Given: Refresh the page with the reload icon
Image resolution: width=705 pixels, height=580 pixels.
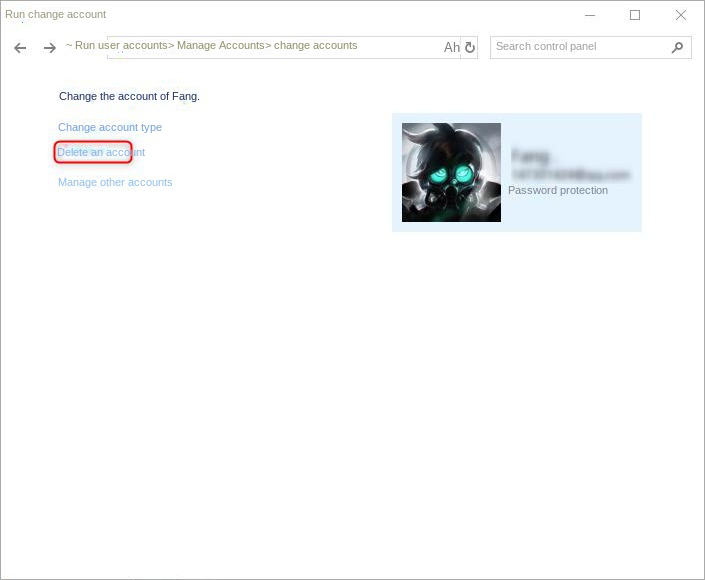Looking at the screenshot, I should coord(470,47).
